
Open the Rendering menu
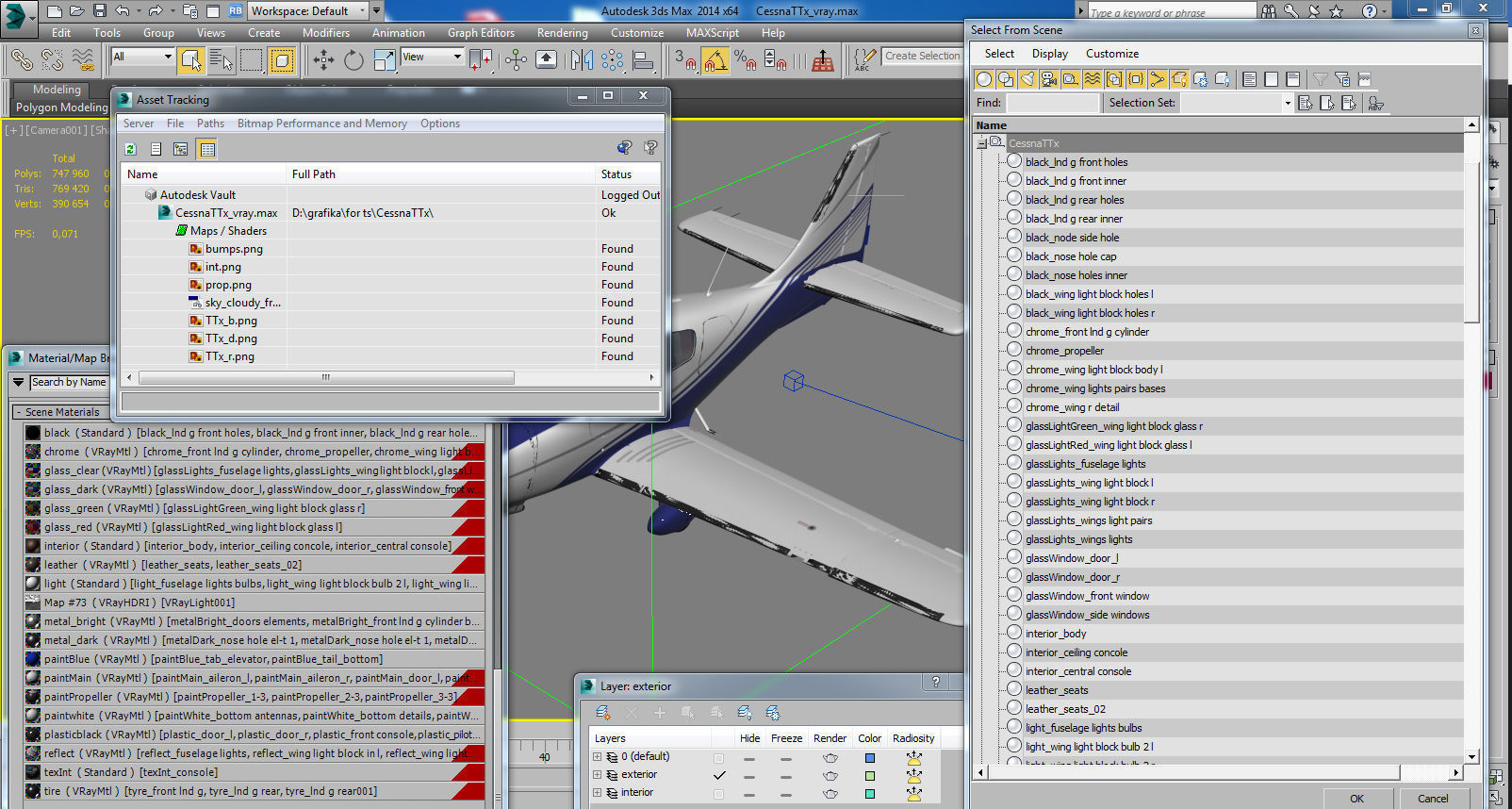click(563, 32)
